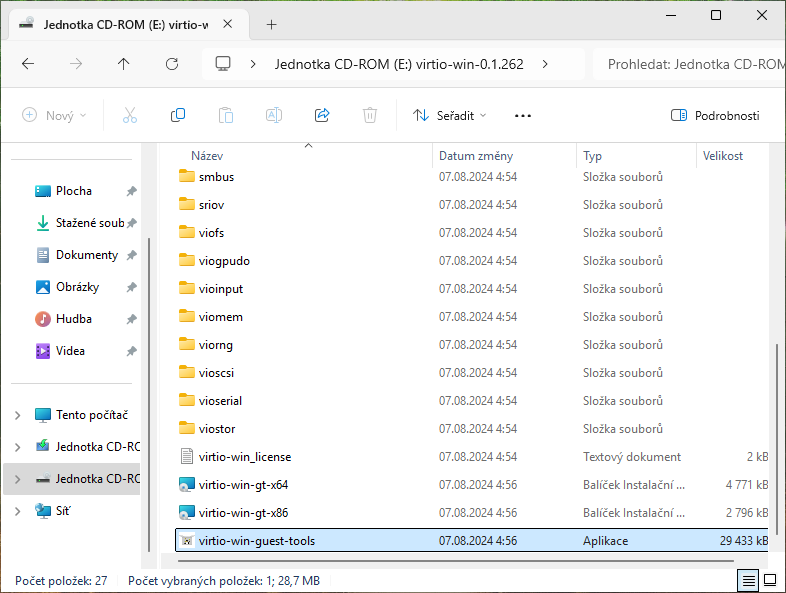Click the Prohledat search field
Image resolution: width=786 pixels, height=593 pixels.
[x=689, y=64]
